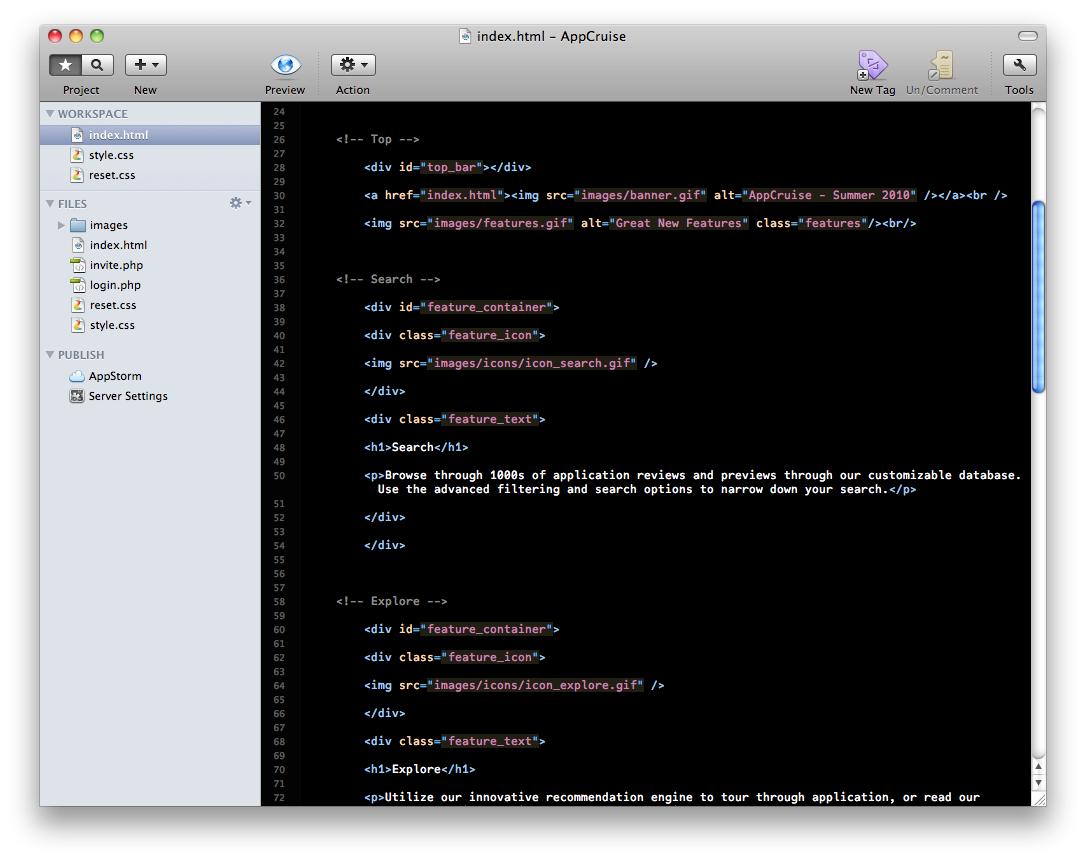Click the Explore comment line
This screenshot has width=1086, height=861.
coord(391,601)
